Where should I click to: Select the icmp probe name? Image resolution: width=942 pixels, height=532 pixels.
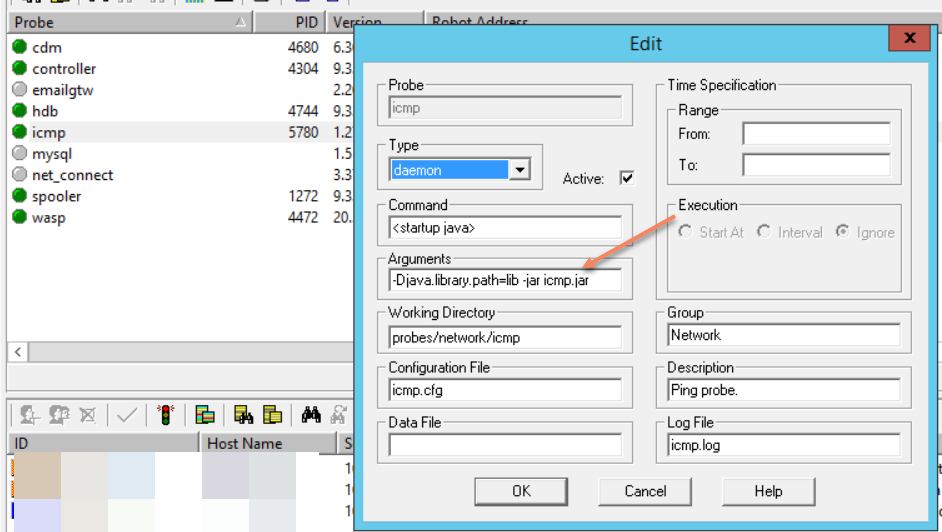49,133
